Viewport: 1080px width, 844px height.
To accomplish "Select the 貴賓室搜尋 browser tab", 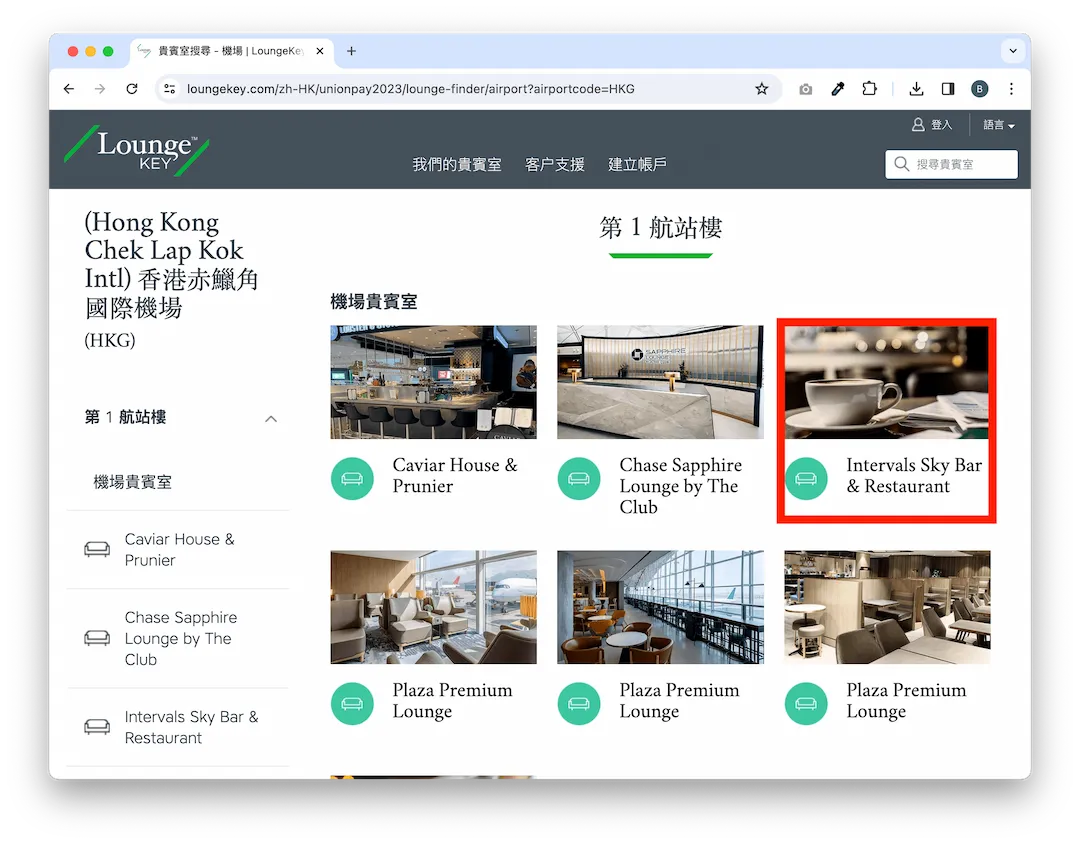I will point(231,51).
